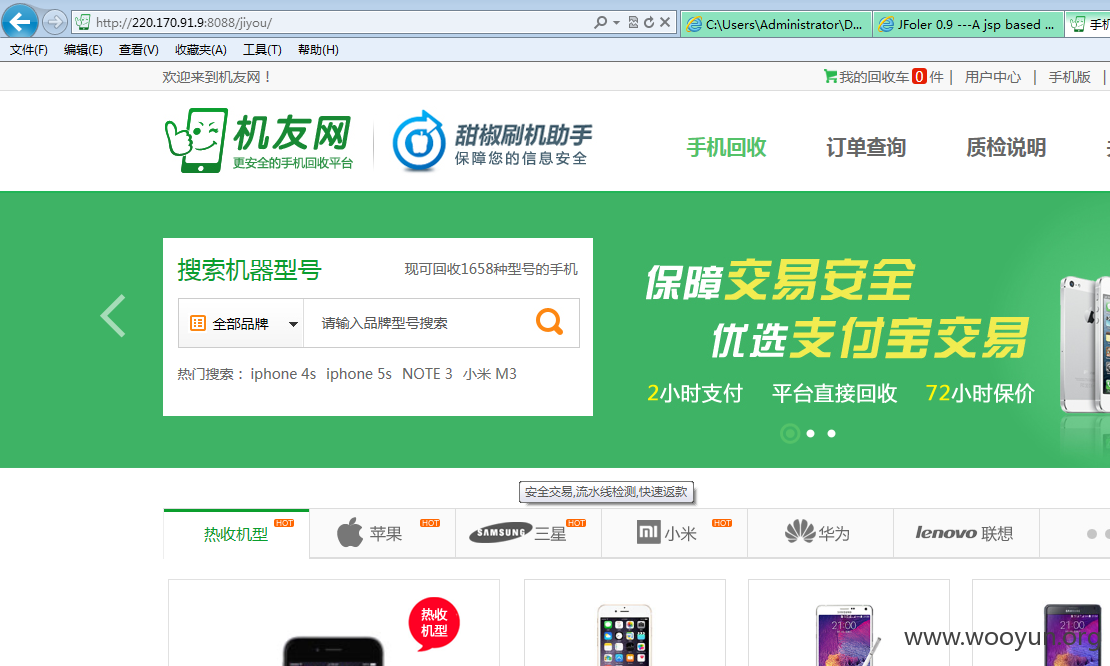The width and height of the screenshot is (1110, 666).
Task: Select the 三星 Samsung brand tab
Action: (x=528, y=534)
